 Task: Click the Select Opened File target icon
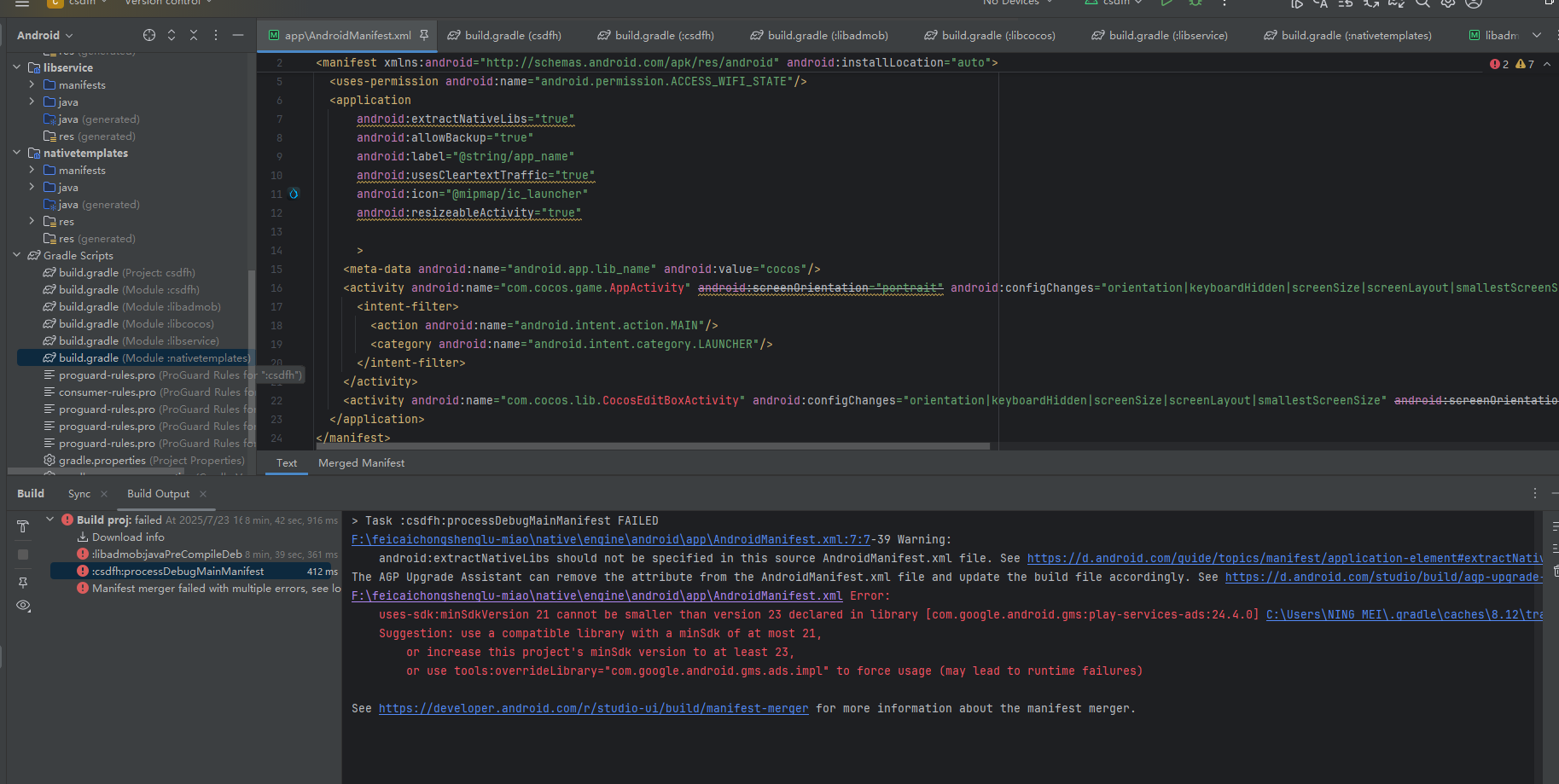tap(149, 35)
